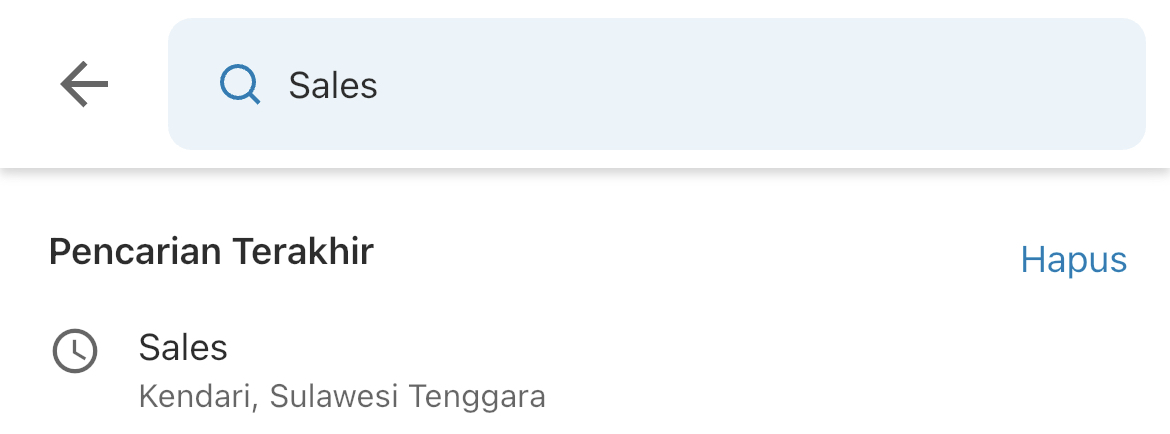
Task: Choose Sales under Pencarian Terakhir
Action: [183, 347]
